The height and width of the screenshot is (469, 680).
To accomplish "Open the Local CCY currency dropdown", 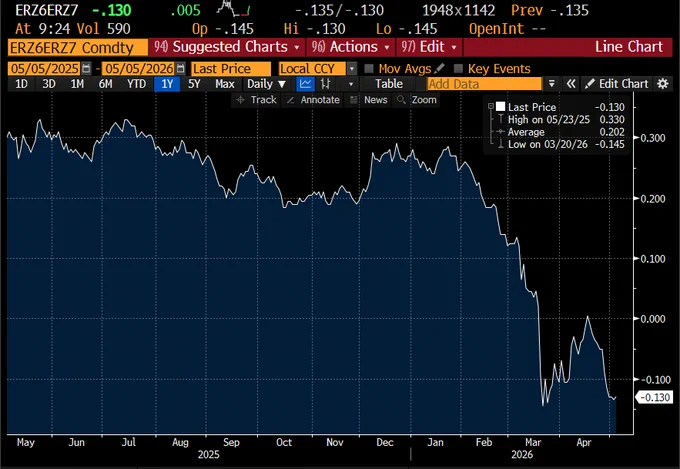I will click(352, 69).
